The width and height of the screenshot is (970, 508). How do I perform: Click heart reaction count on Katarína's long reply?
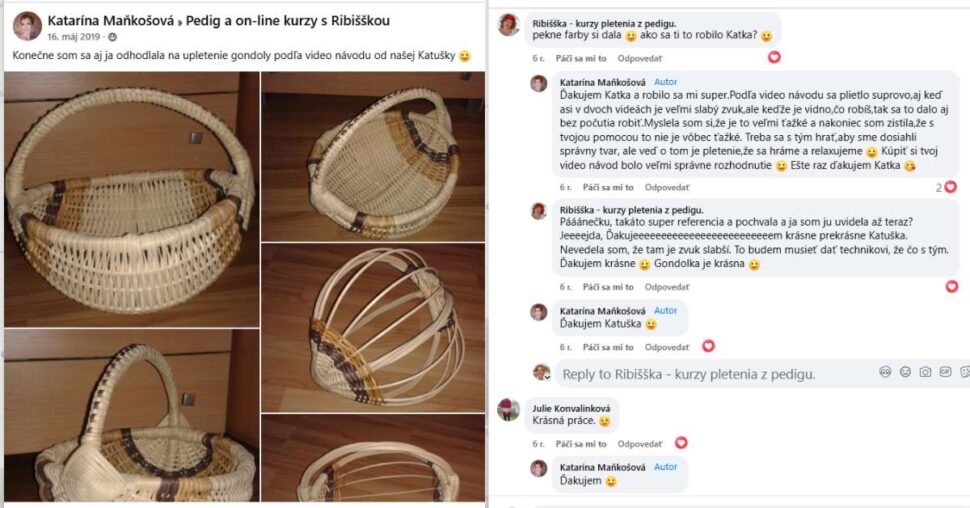coord(945,186)
